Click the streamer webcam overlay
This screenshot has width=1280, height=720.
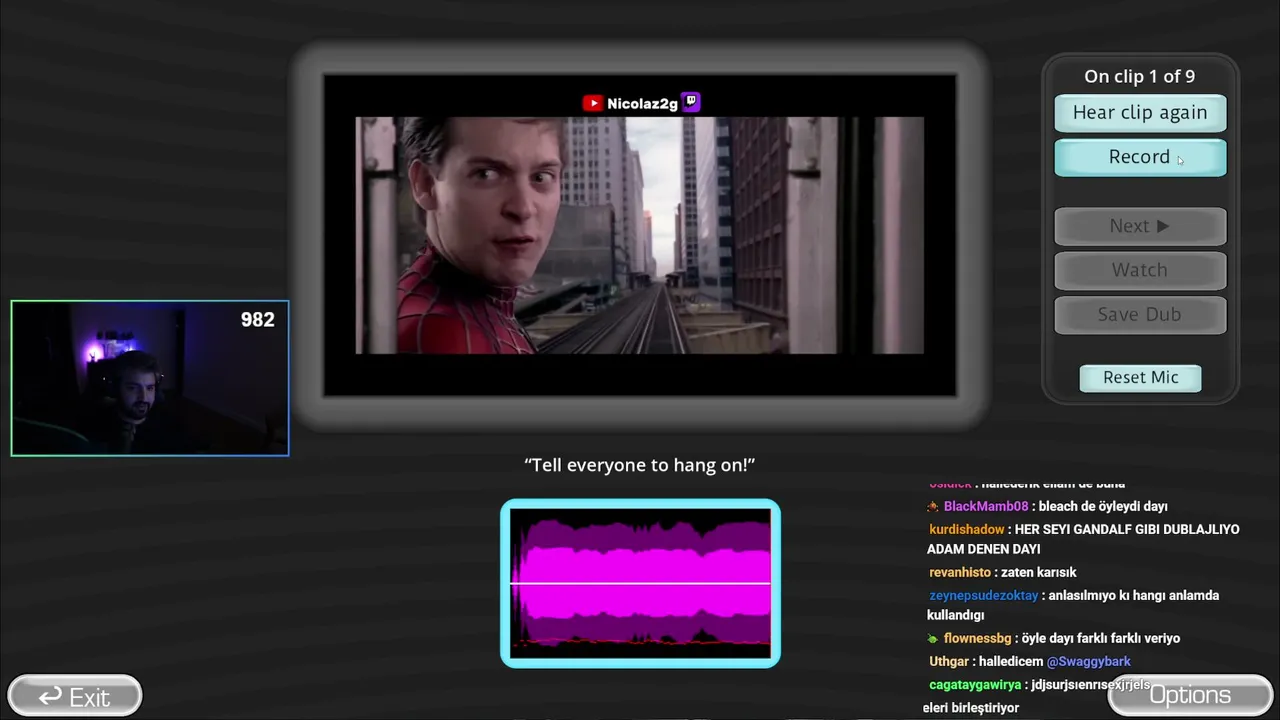[x=150, y=378]
